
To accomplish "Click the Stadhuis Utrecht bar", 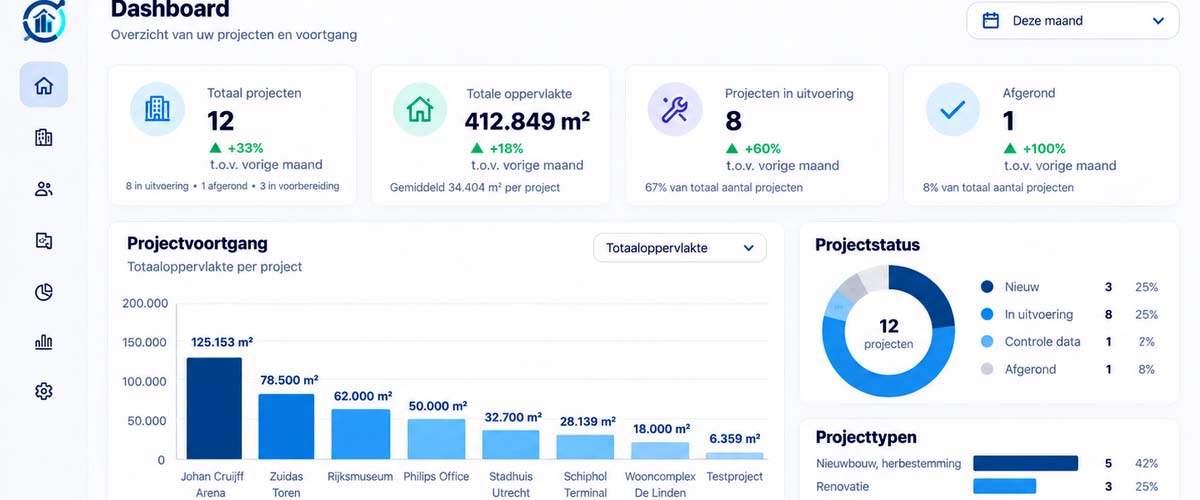I will coord(511,445).
